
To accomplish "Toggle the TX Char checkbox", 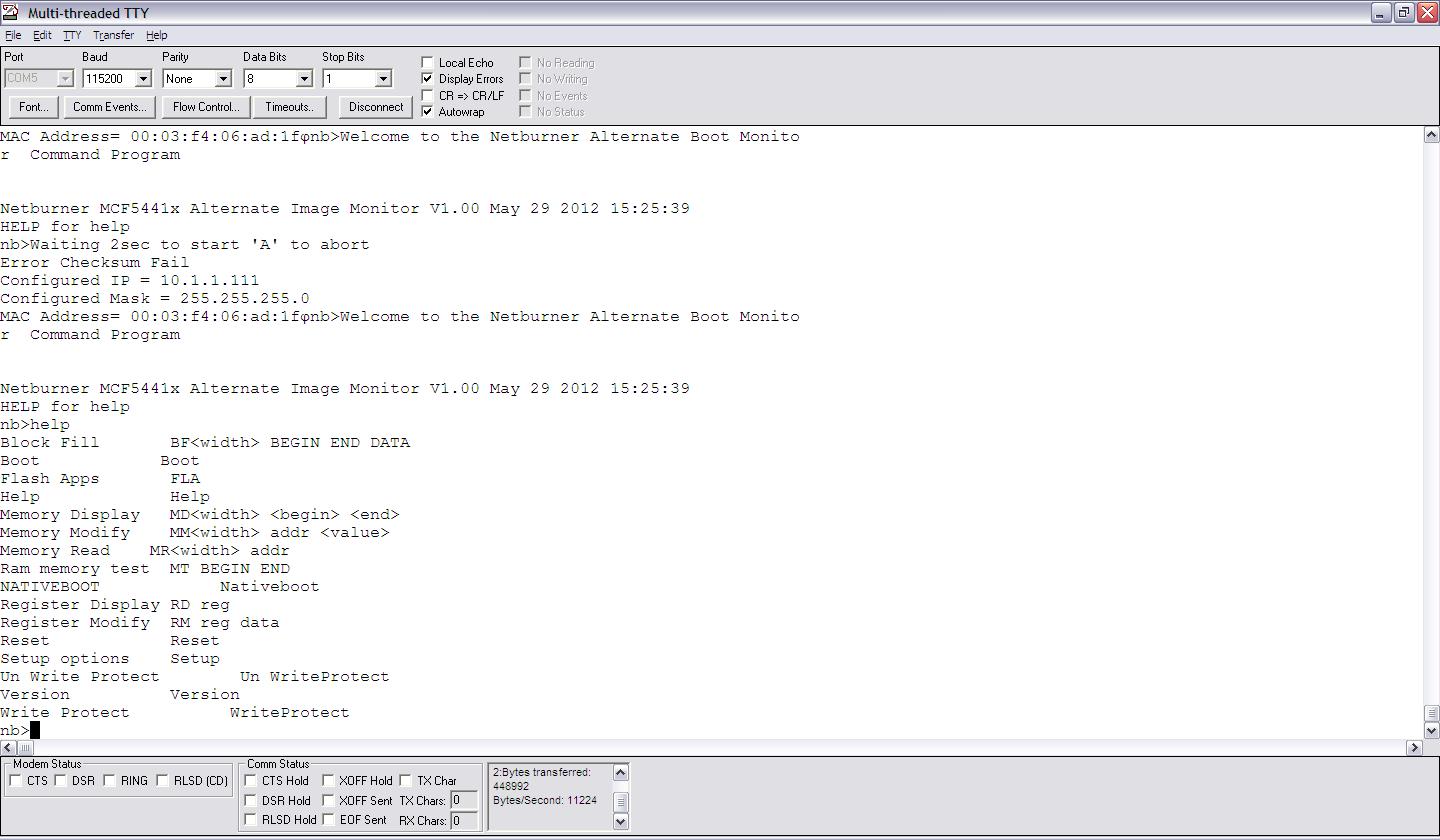I will pos(406,781).
